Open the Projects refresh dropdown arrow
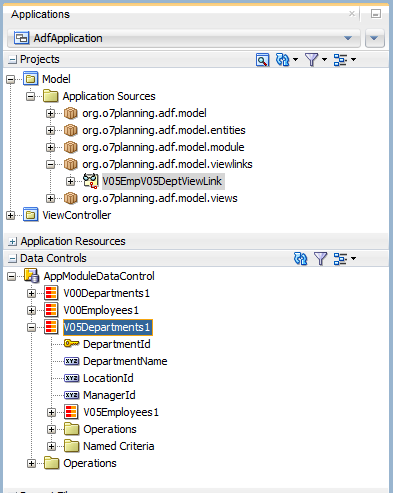Image resolution: width=393 pixels, height=493 pixels. [295, 60]
